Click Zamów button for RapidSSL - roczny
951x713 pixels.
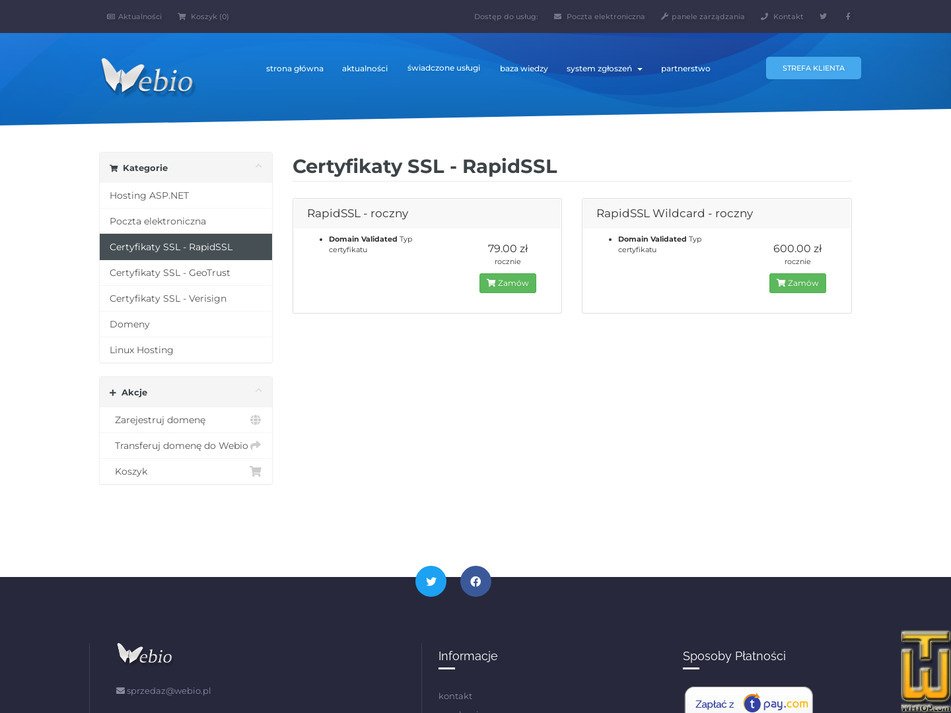click(x=508, y=283)
